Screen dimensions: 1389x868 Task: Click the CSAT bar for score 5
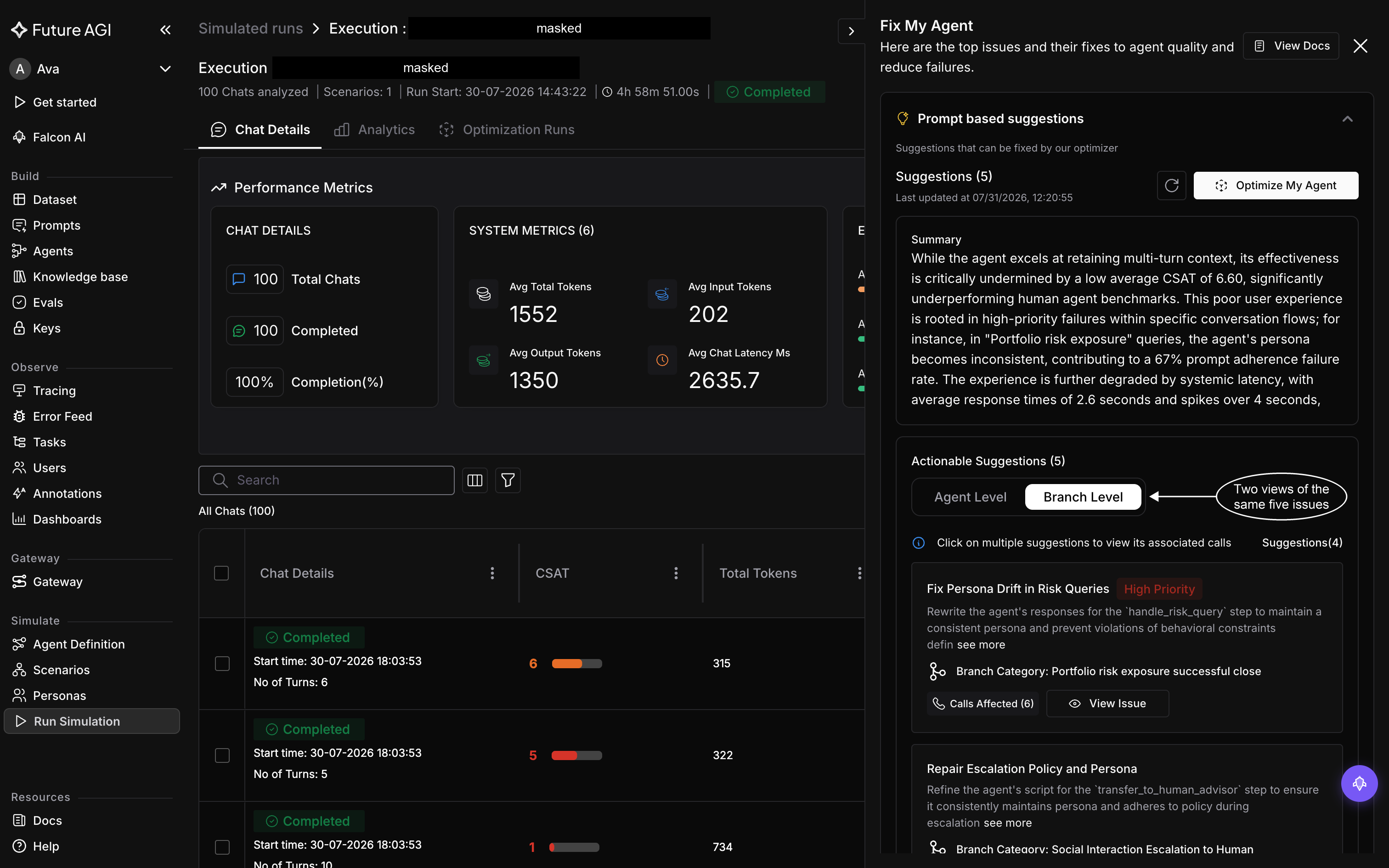point(577,755)
